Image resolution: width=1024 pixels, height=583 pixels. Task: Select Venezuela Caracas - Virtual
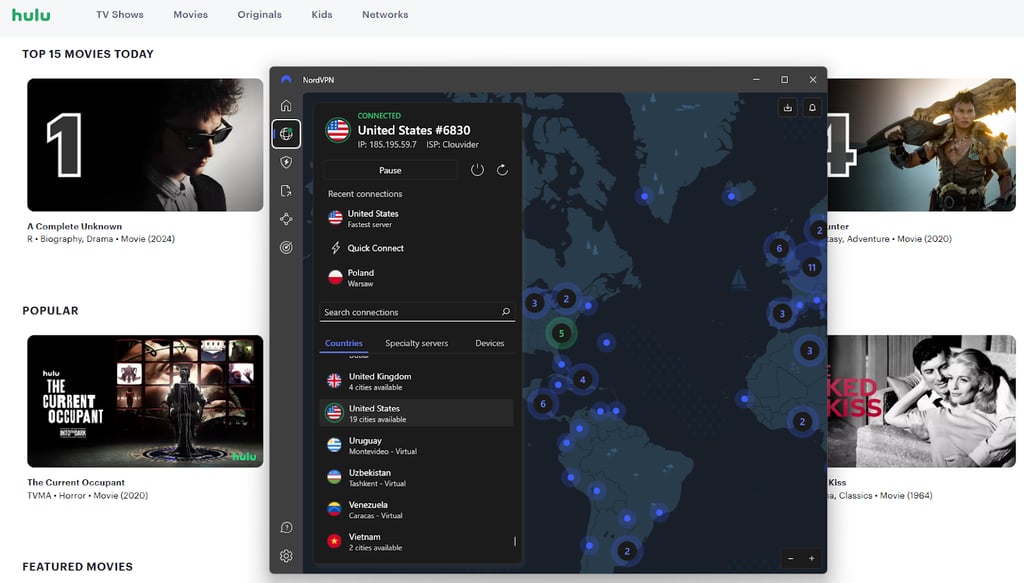(x=417, y=509)
